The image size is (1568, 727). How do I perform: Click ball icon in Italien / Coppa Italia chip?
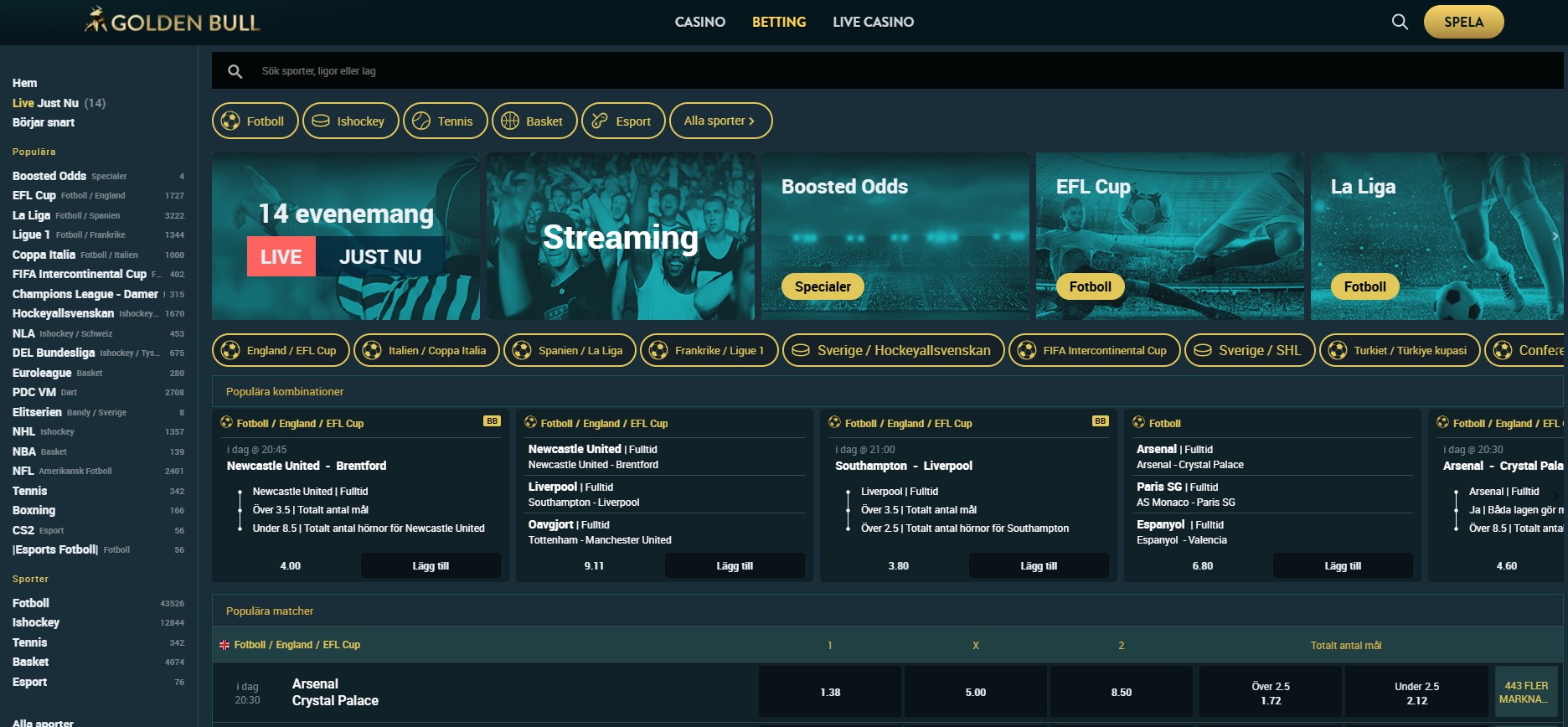tap(372, 350)
